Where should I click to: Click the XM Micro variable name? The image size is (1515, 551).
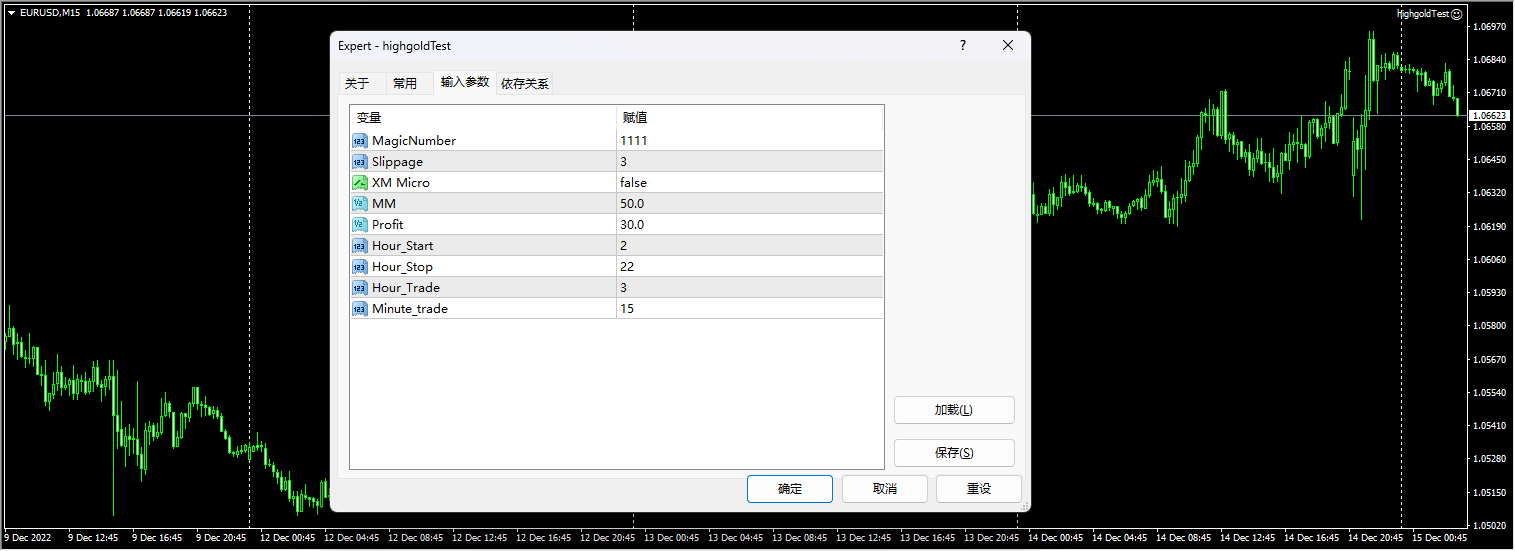coord(401,183)
